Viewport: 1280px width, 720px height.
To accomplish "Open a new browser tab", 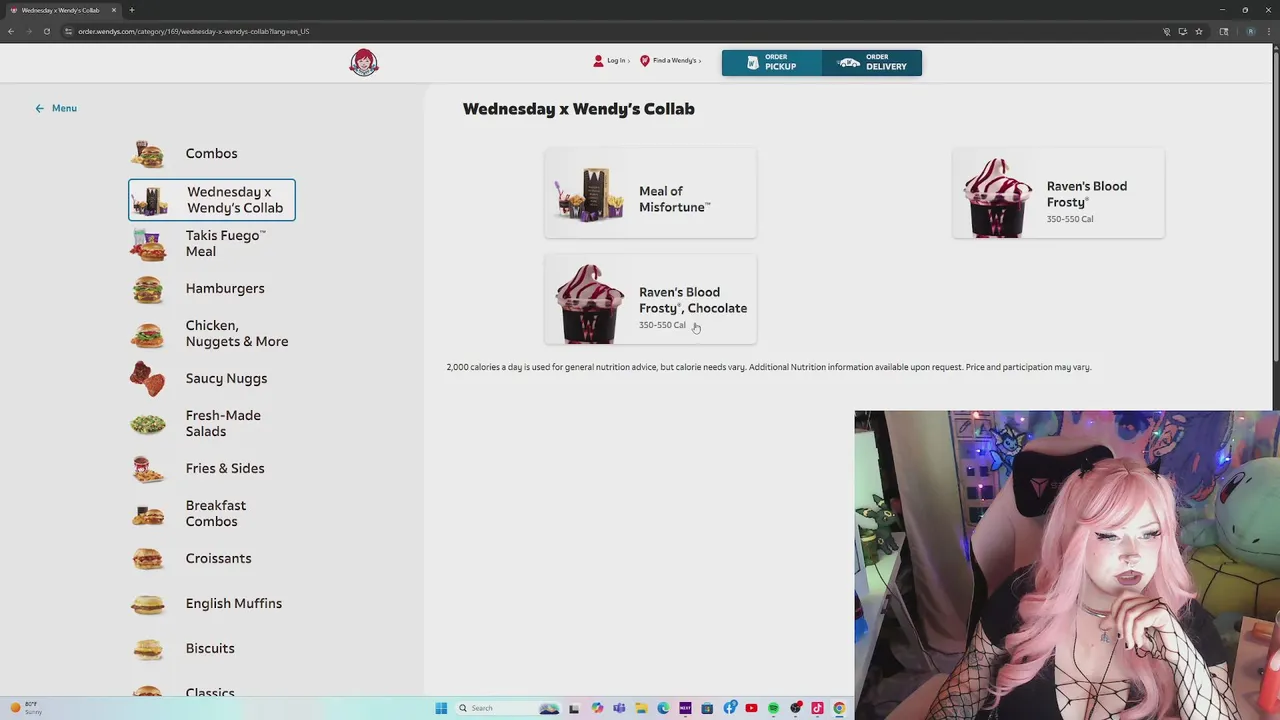I will [x=132, y=10].
